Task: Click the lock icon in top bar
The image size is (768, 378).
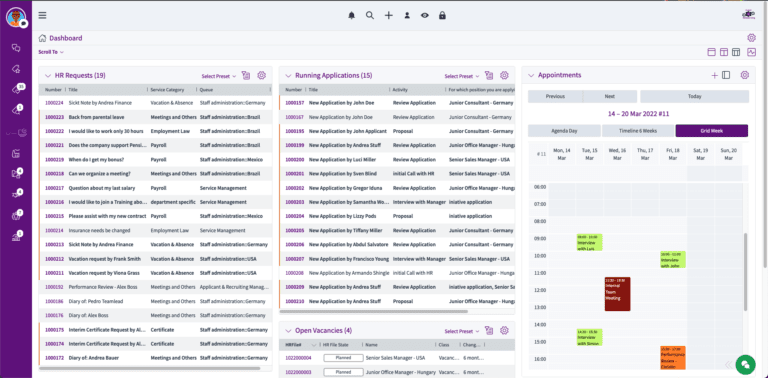Action: tap(442, 16)
